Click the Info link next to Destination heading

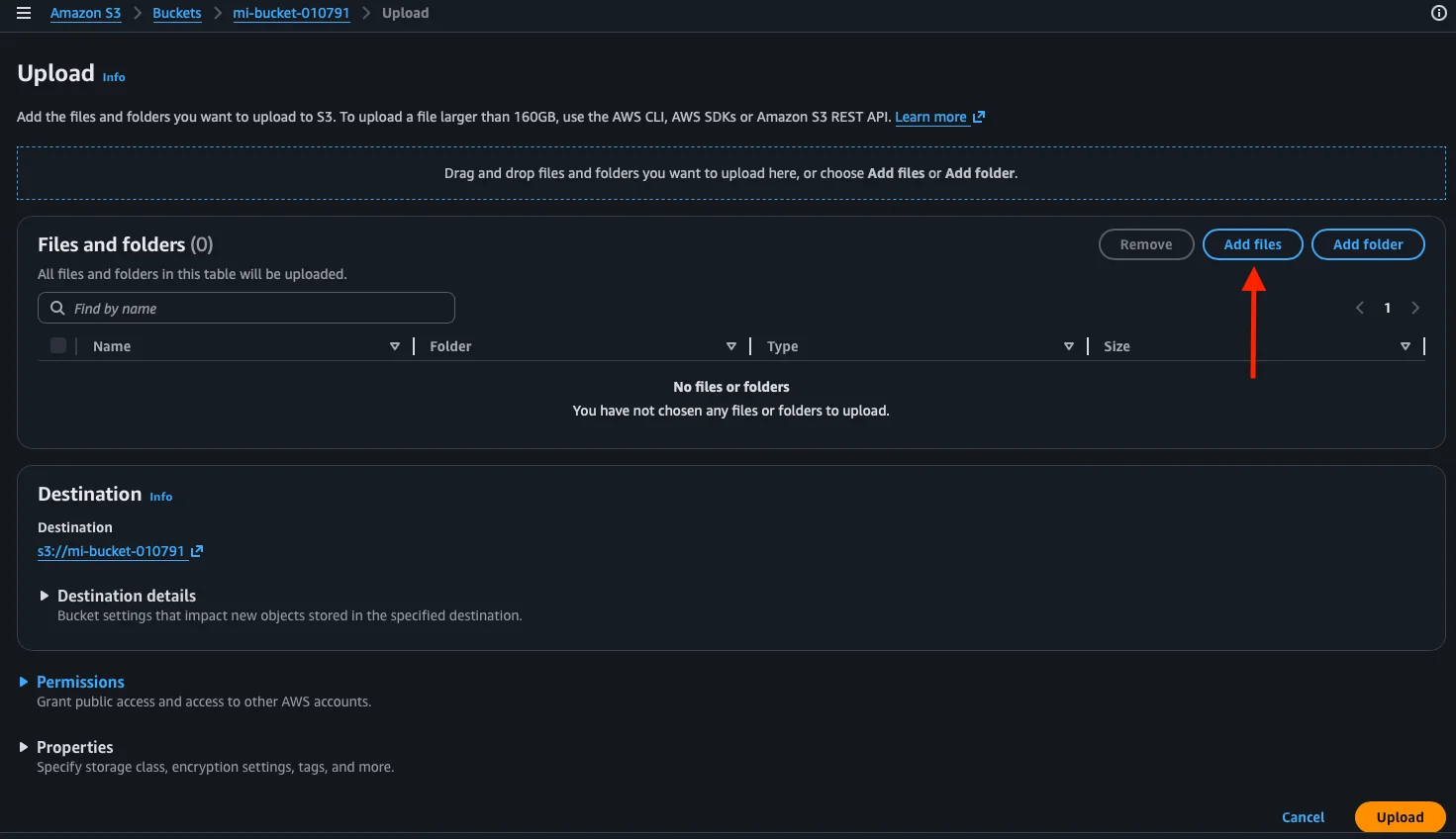(x=160, y=497)
